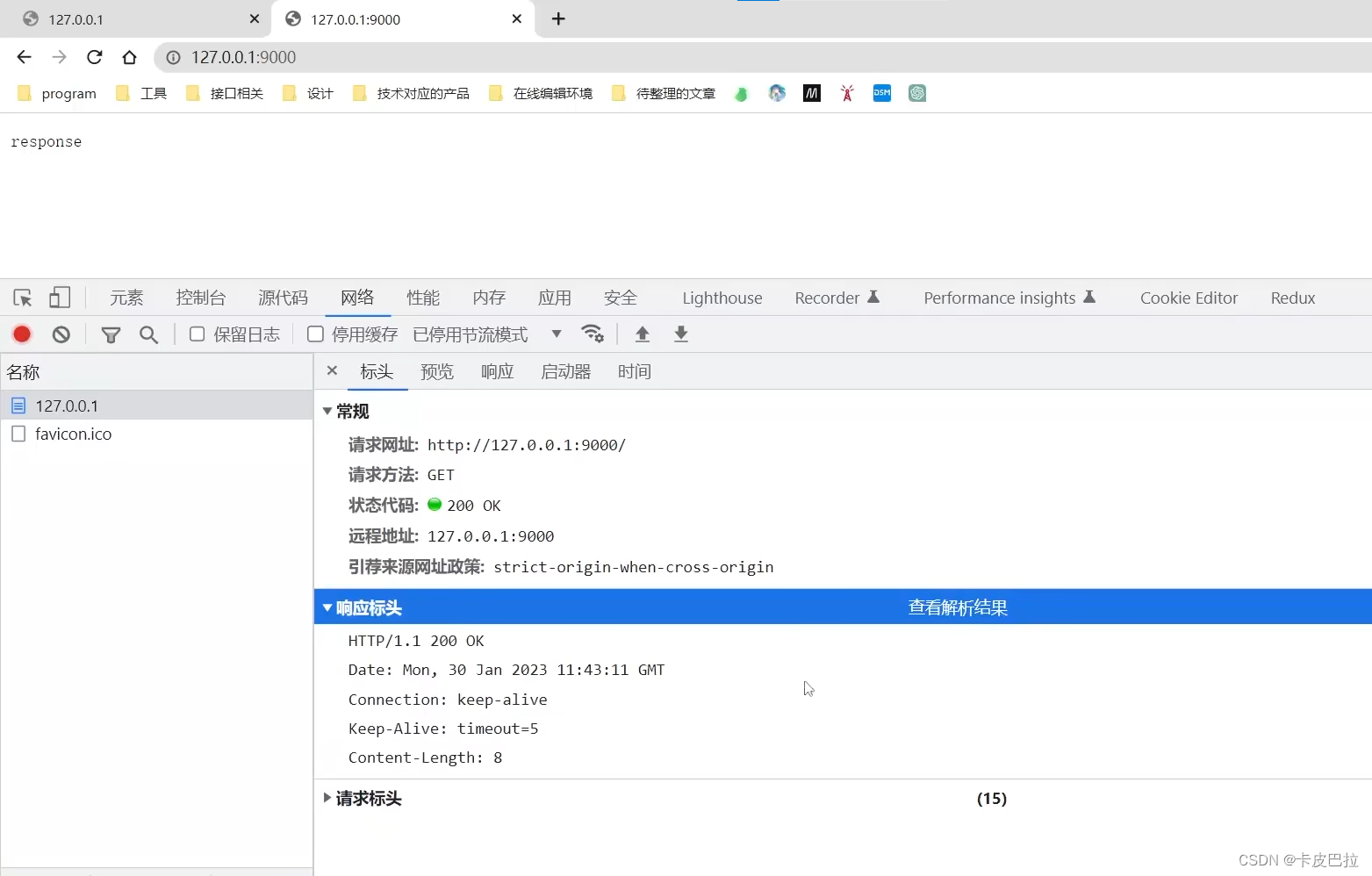Close the request details pane
The image size is (1372, 876).
[x=332, y=370]
